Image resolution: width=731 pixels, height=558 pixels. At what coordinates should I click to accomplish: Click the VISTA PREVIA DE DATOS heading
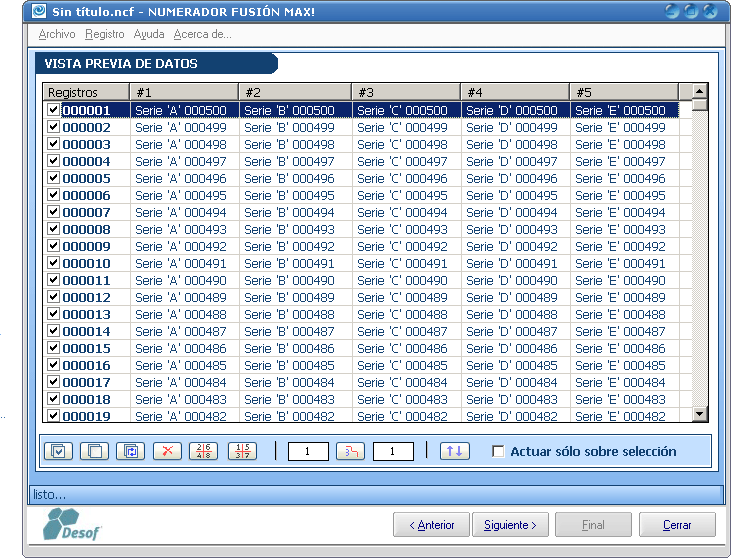[x=121, y=63]
